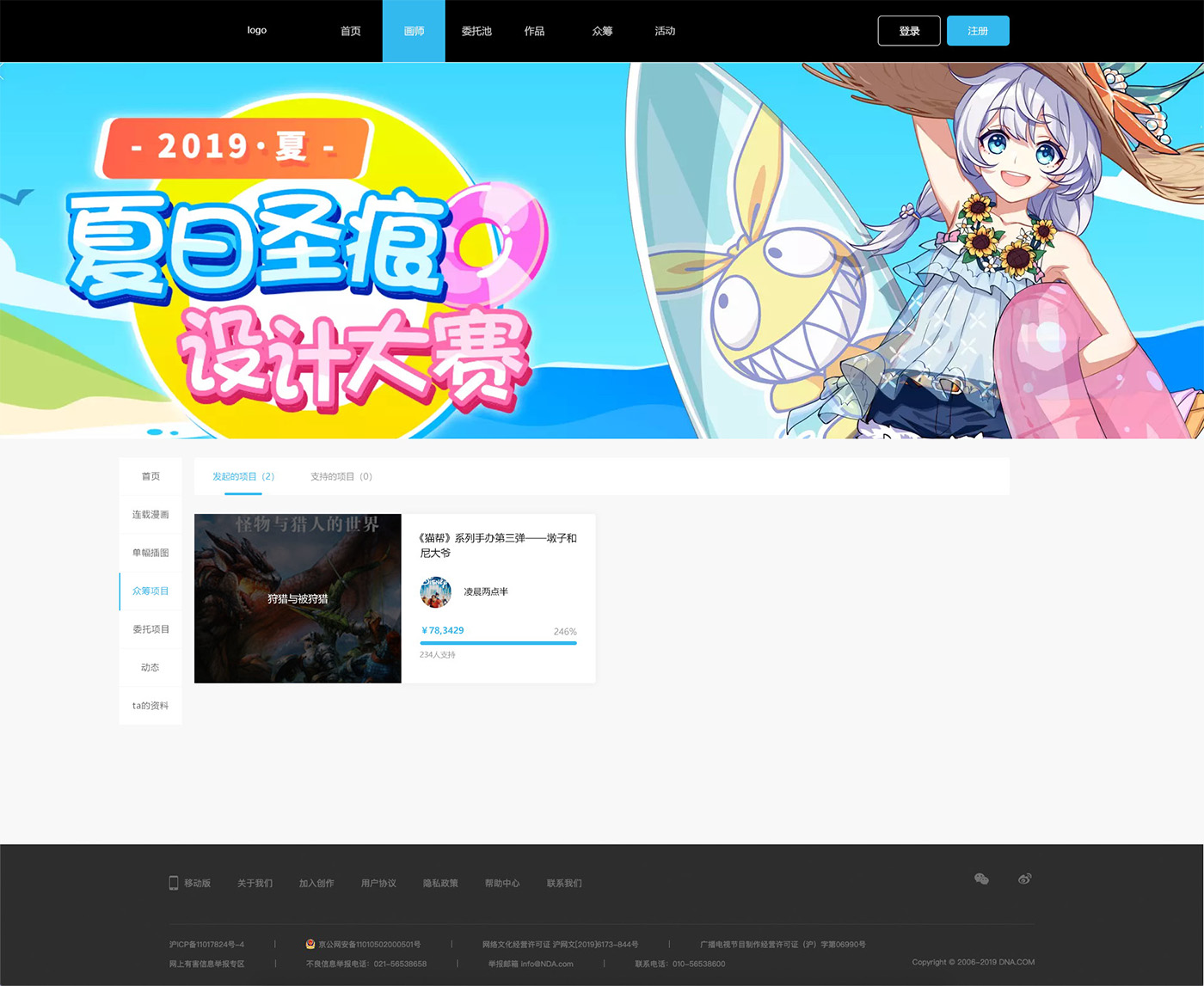The image size is (1204, 986).
Task: Open 加入创作 footer link
Action: click(316, 883)
